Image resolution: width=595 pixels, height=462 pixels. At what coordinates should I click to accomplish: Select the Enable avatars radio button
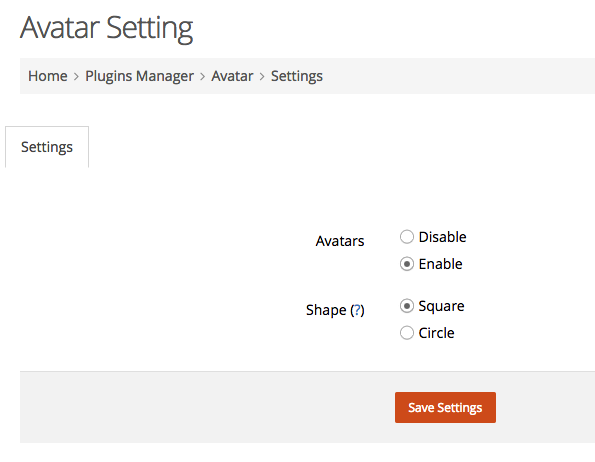click(x=406, y=264)
